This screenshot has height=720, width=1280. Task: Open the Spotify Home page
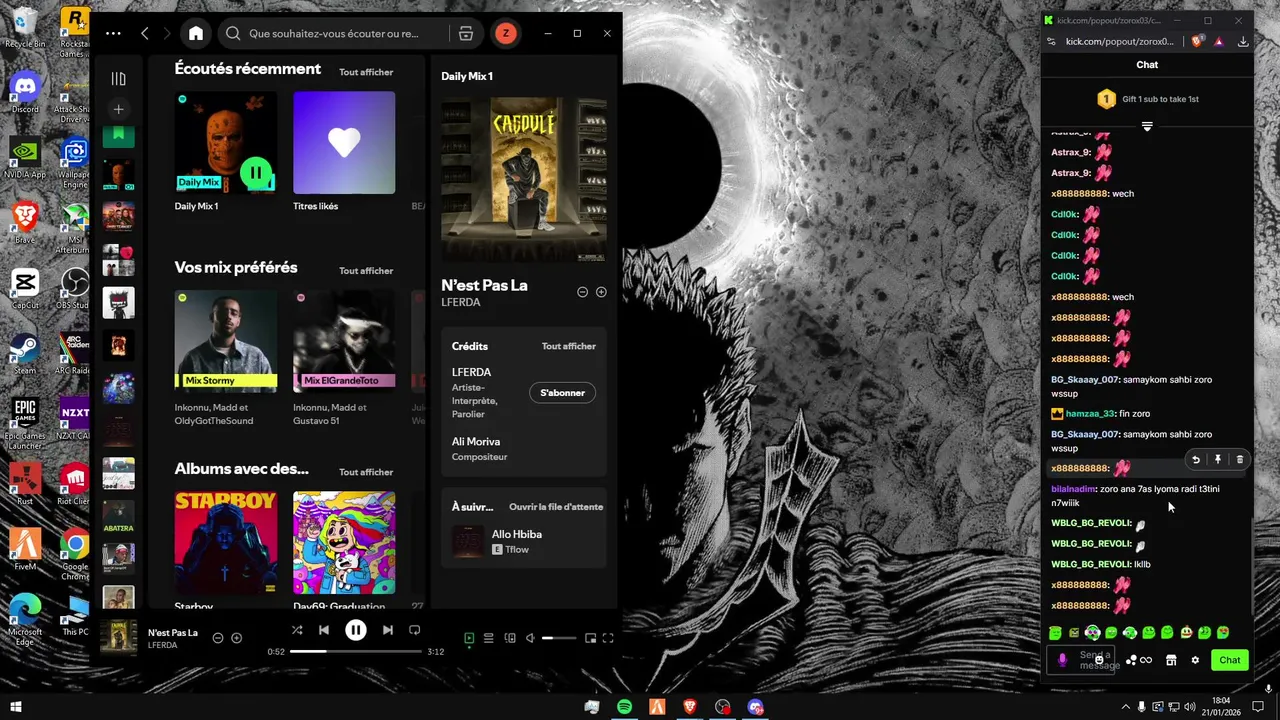point(196,33)
